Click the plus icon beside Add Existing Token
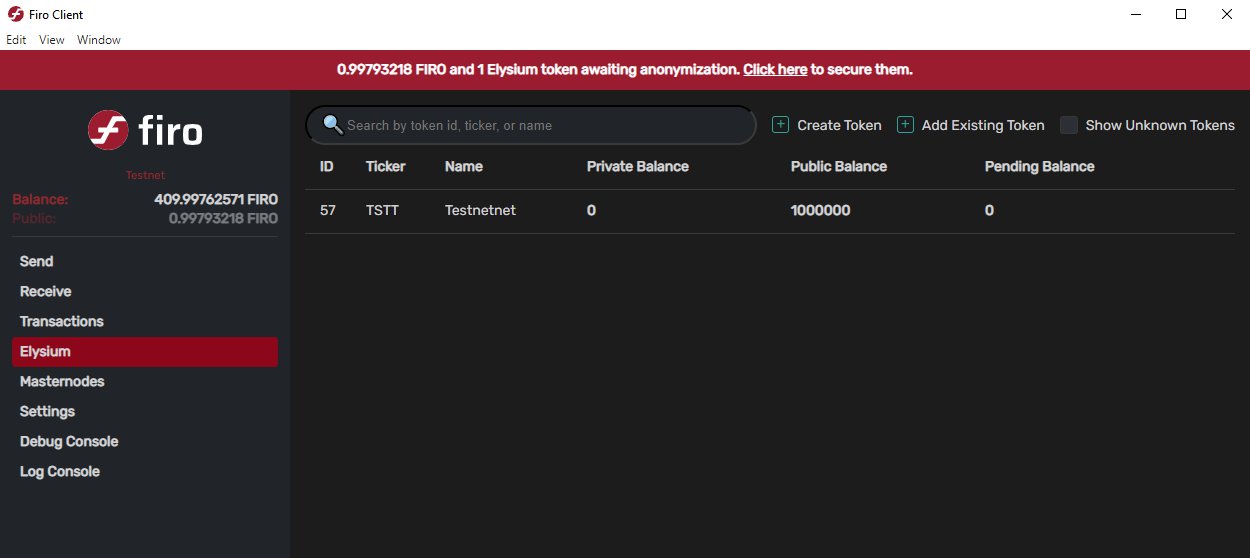Screen dimensions: 1250x558 905,125
